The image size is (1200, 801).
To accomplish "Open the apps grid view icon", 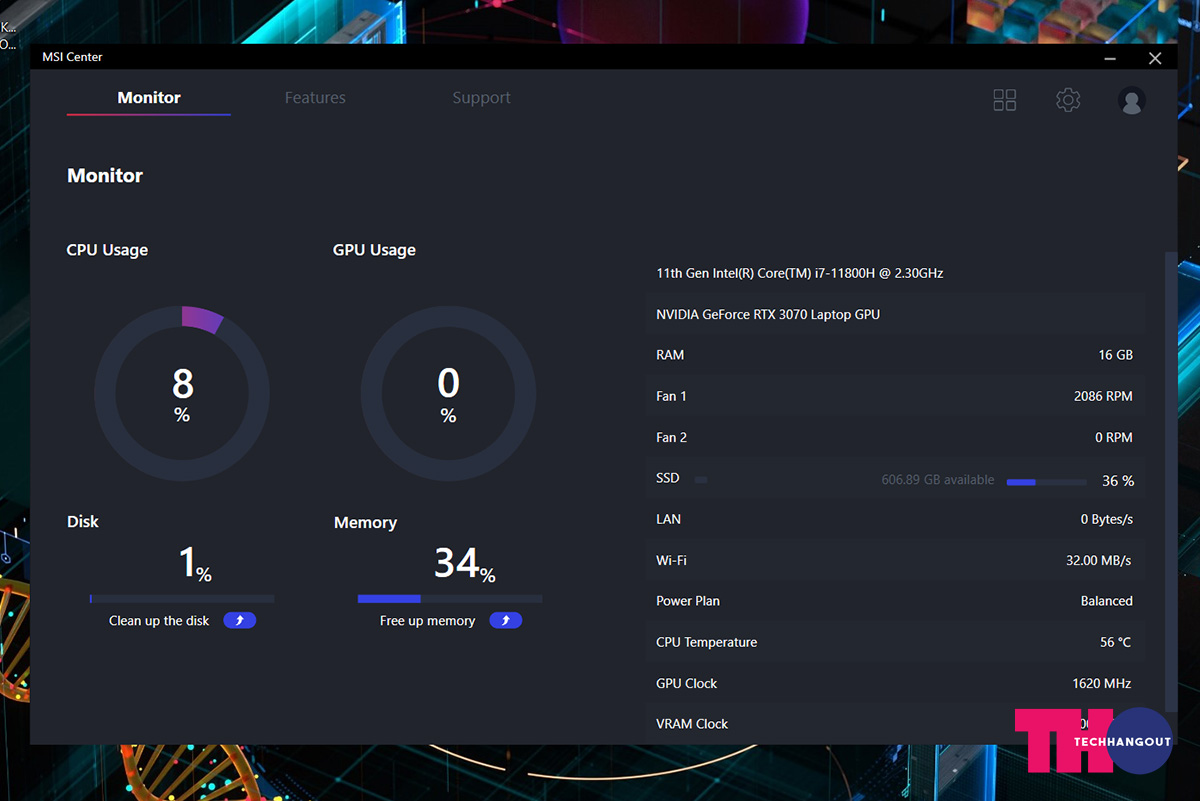I will (1004, 100).
